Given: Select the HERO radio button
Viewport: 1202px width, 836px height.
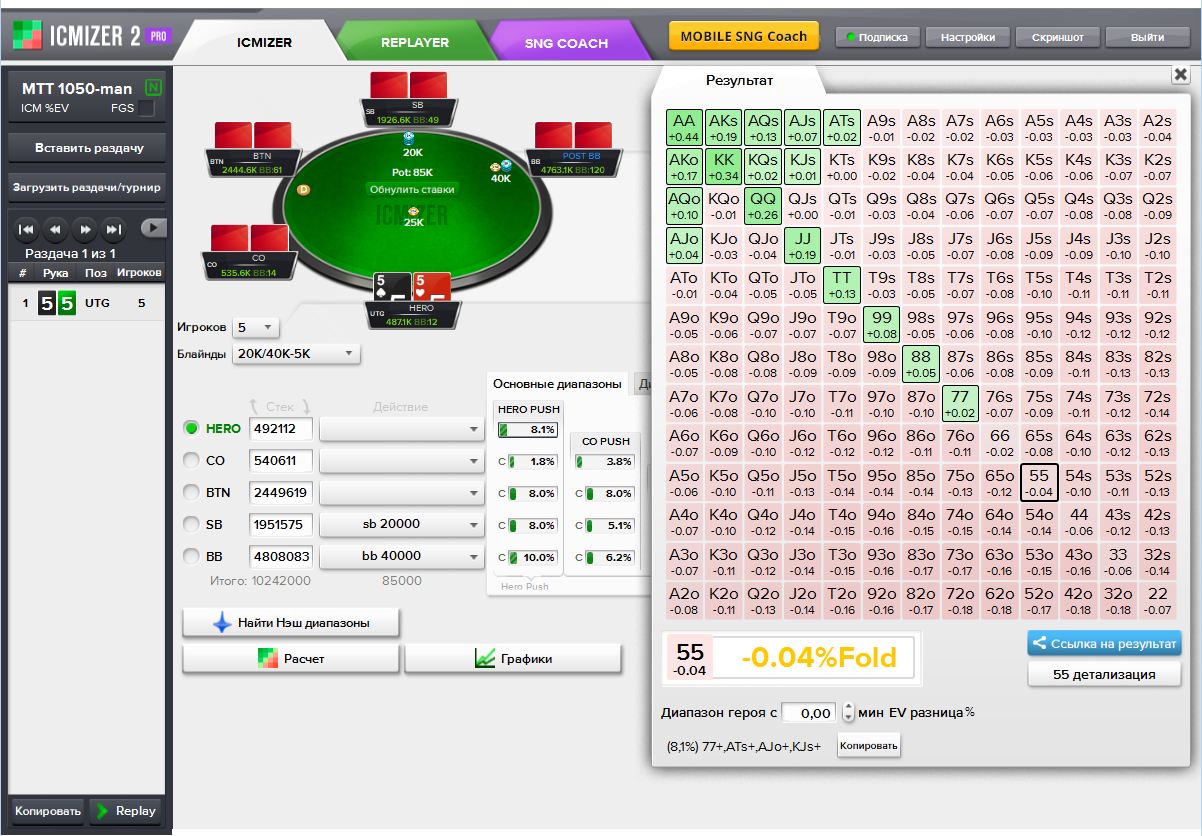Looking at the screenshot, I should pos(192,428).
